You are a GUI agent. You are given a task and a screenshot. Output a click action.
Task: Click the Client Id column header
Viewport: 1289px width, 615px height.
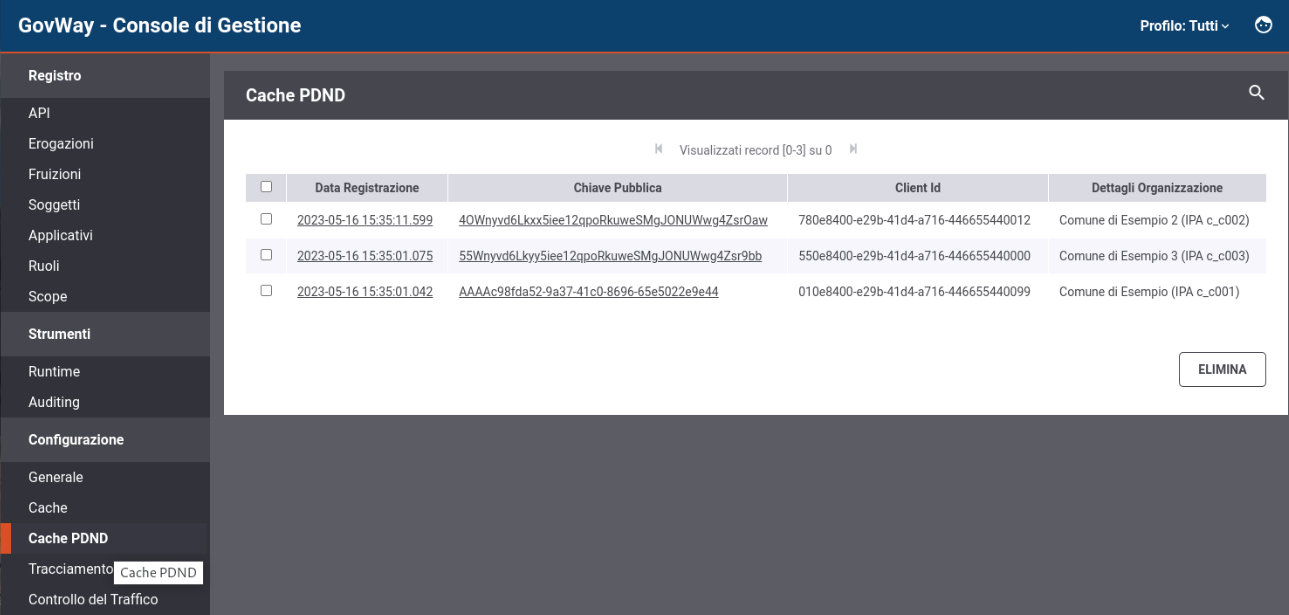pyautogui.click(x=918, y=188)
